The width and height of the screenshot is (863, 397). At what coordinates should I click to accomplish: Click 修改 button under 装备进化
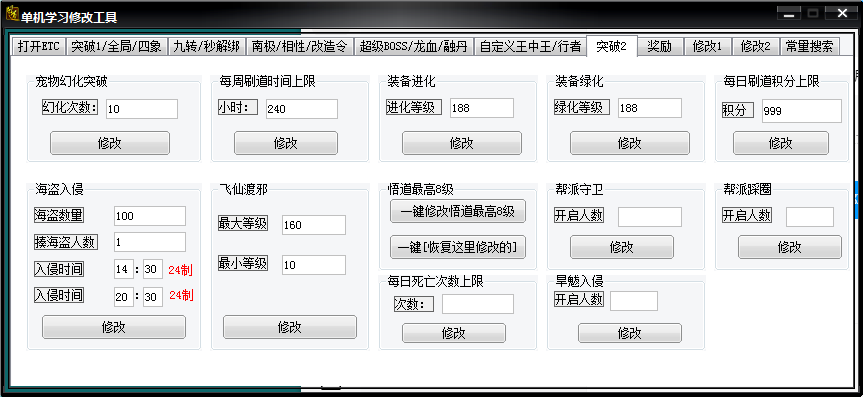462,143
